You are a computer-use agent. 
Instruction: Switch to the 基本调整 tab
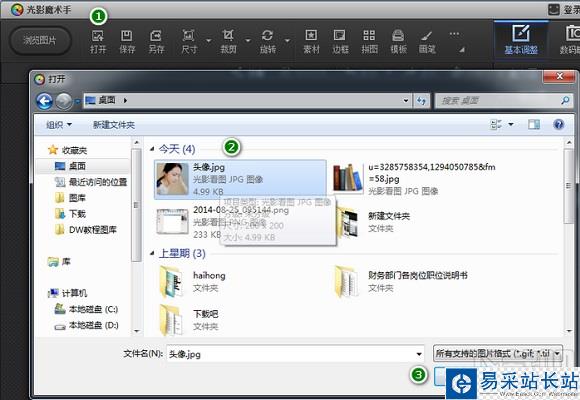pyautogui.click(x=521, y=40)
